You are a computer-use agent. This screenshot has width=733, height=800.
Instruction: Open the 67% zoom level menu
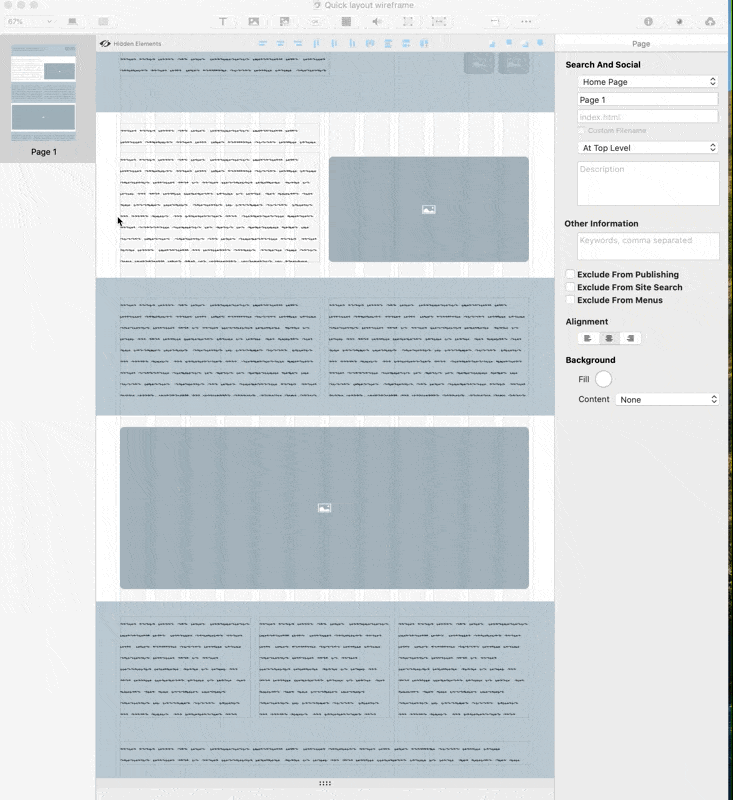[x=28, y=21]
